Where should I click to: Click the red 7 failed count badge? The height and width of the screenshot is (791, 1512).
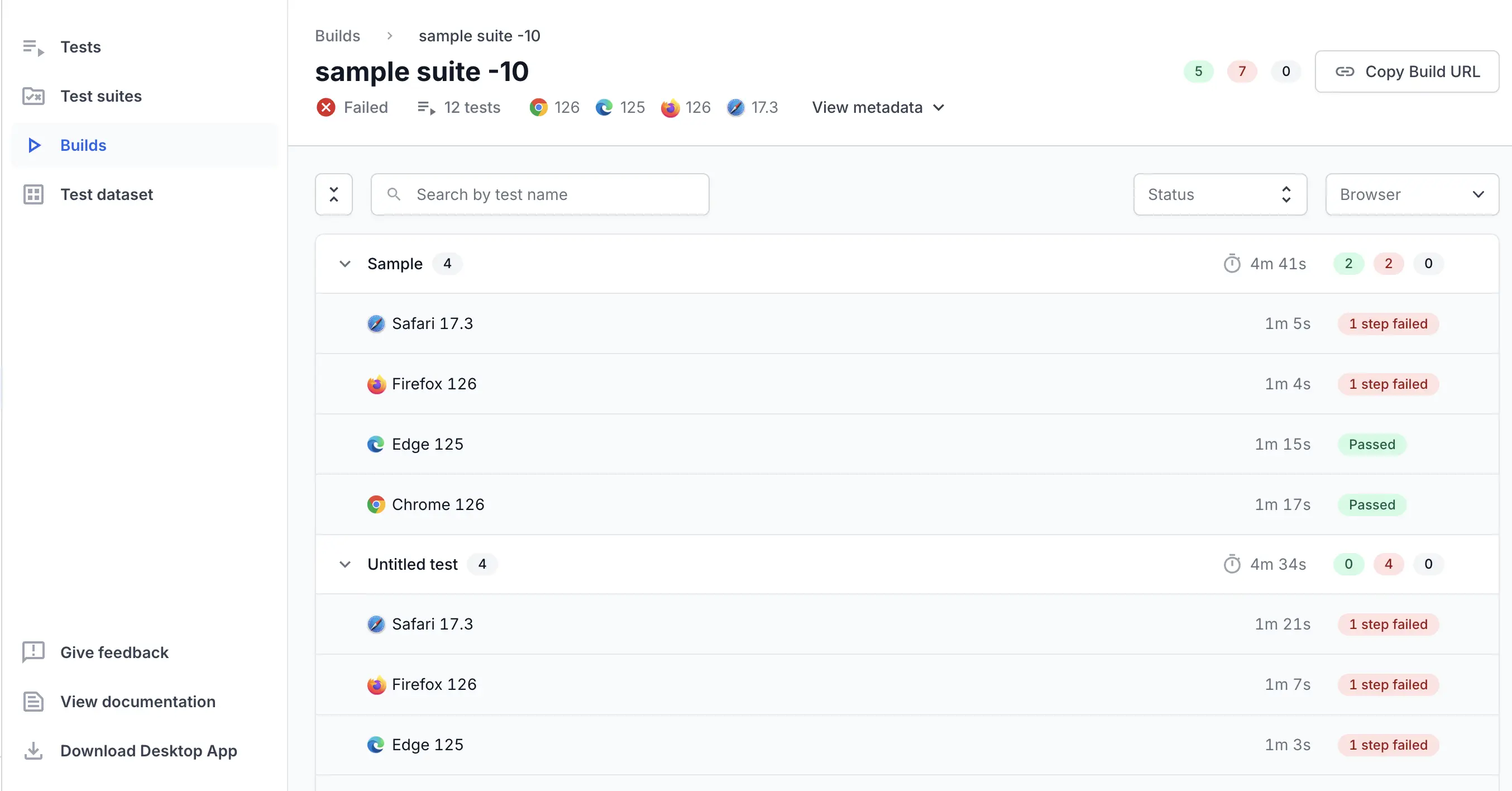[1241, 72]
